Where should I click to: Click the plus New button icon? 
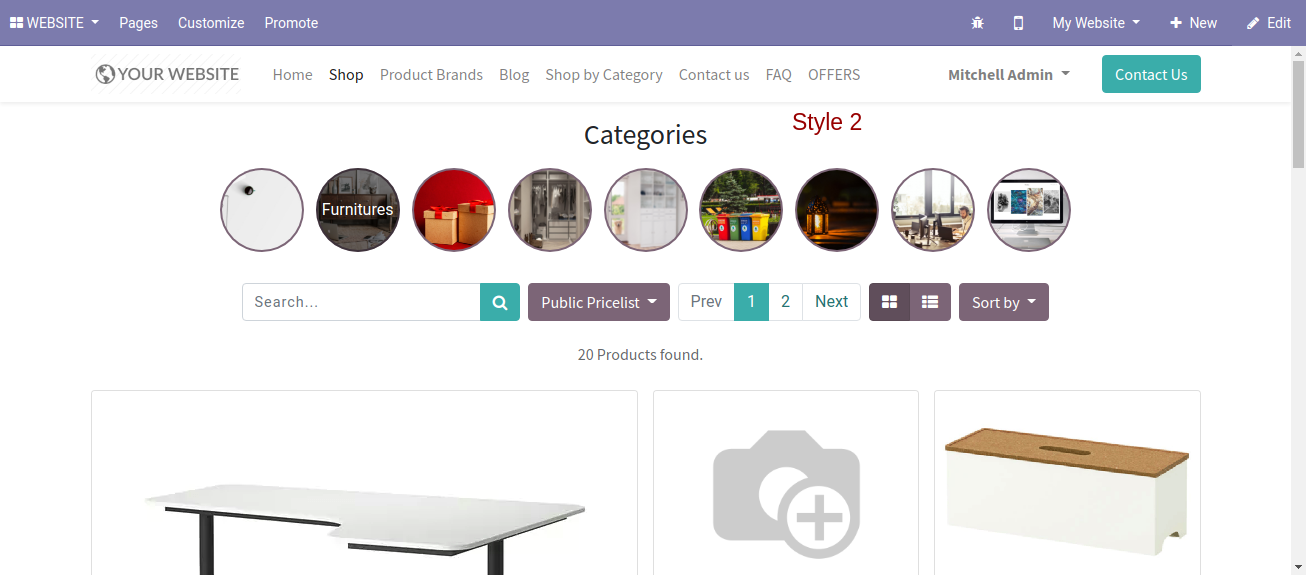point(1193,23)
